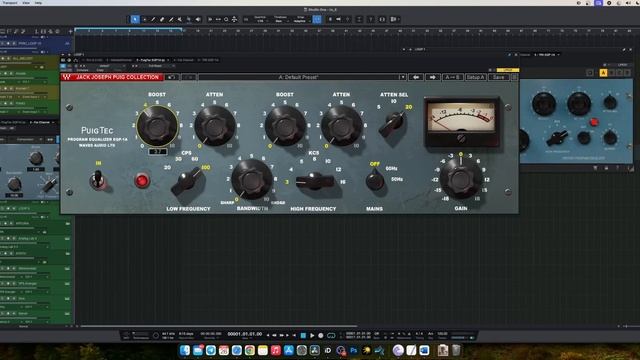Screen dimensions: 640x360
Task: Open Google Chrome from the Dock
Action: pyautogui.click(x=250, y=350)
